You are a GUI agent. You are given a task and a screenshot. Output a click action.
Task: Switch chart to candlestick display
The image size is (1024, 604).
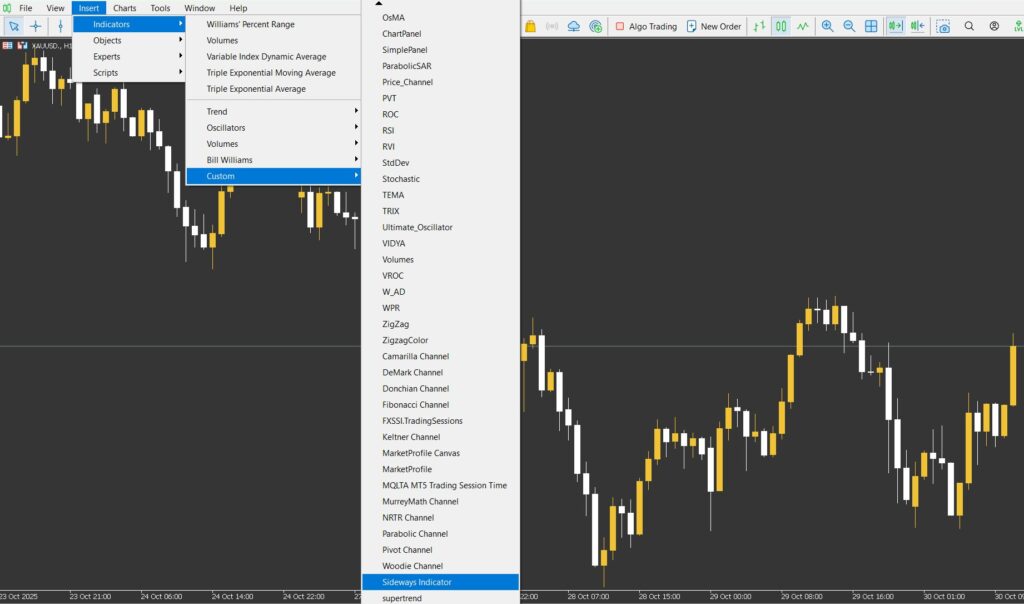click(x=781, y=26)
